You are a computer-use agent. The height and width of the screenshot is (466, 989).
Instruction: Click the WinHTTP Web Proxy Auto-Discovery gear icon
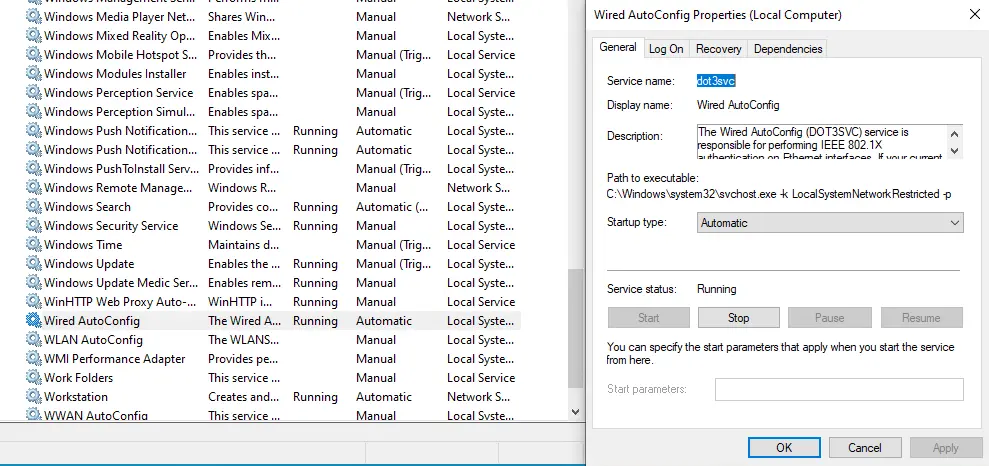pyautogui.click(x=33, y=301)
